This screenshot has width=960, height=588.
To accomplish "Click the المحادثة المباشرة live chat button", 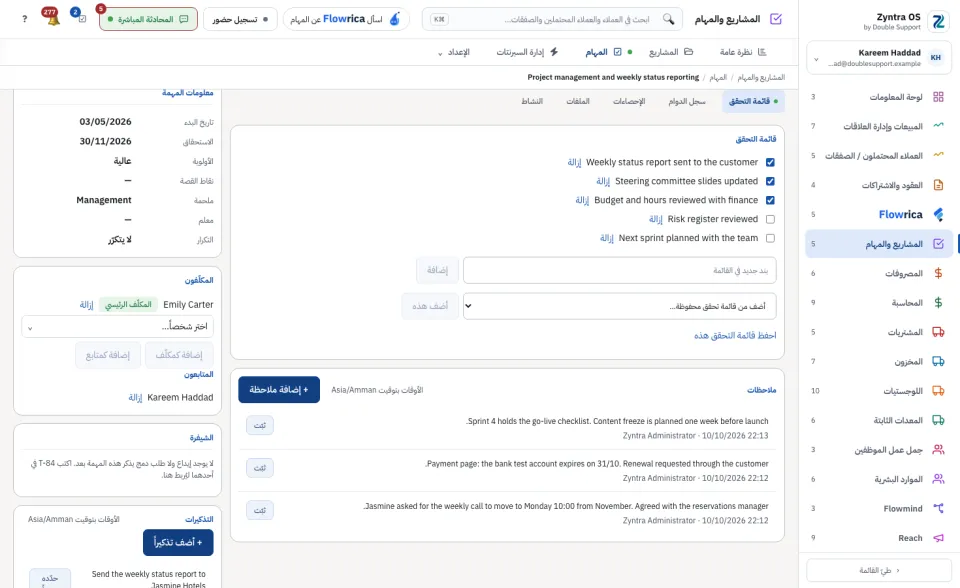I will tap(148, 19).
